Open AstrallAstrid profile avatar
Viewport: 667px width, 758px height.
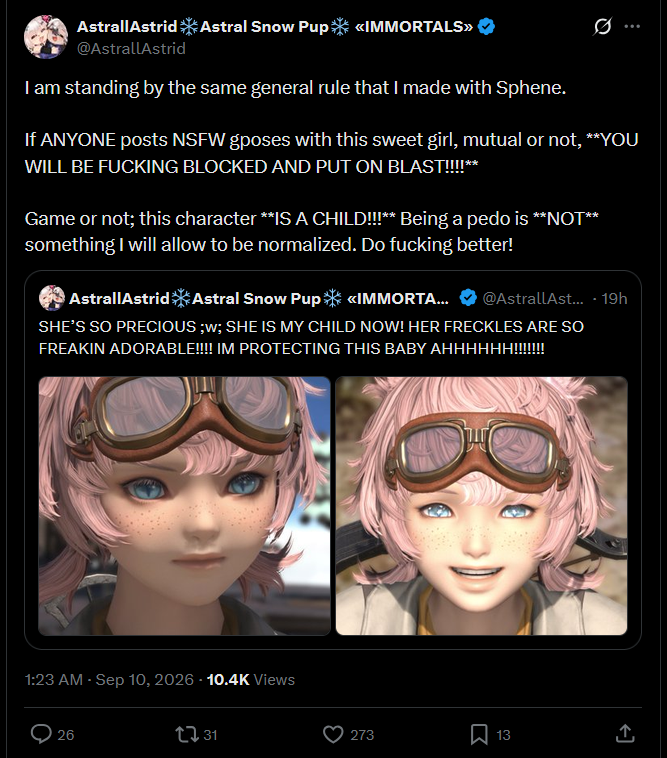pos(45,37)
